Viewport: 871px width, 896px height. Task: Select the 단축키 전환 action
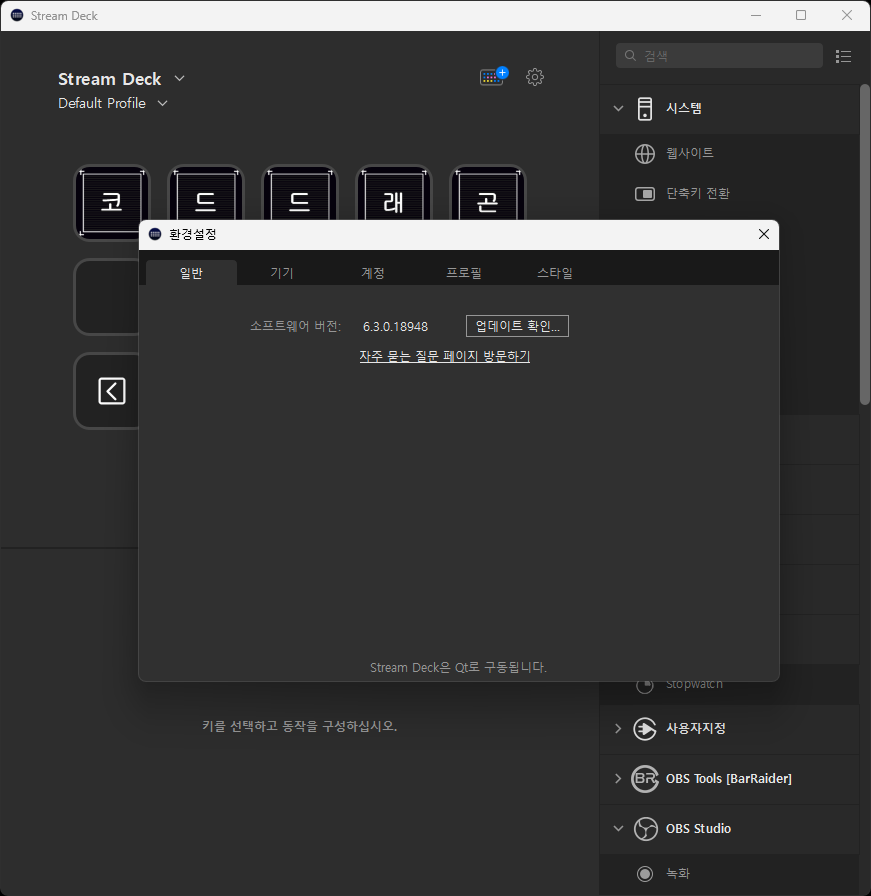coord(729,194)
